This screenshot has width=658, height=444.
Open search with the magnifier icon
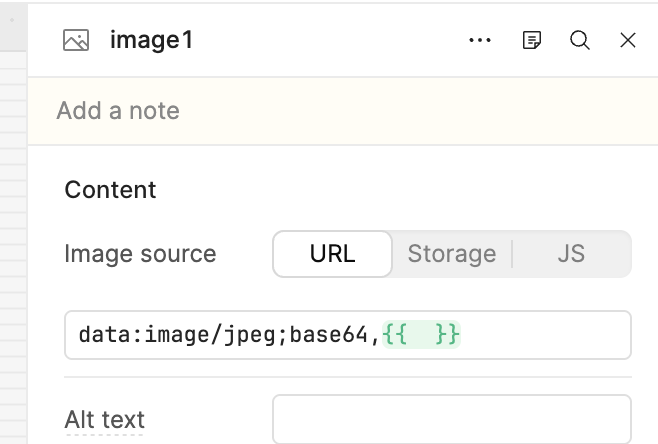coord(580,40)
